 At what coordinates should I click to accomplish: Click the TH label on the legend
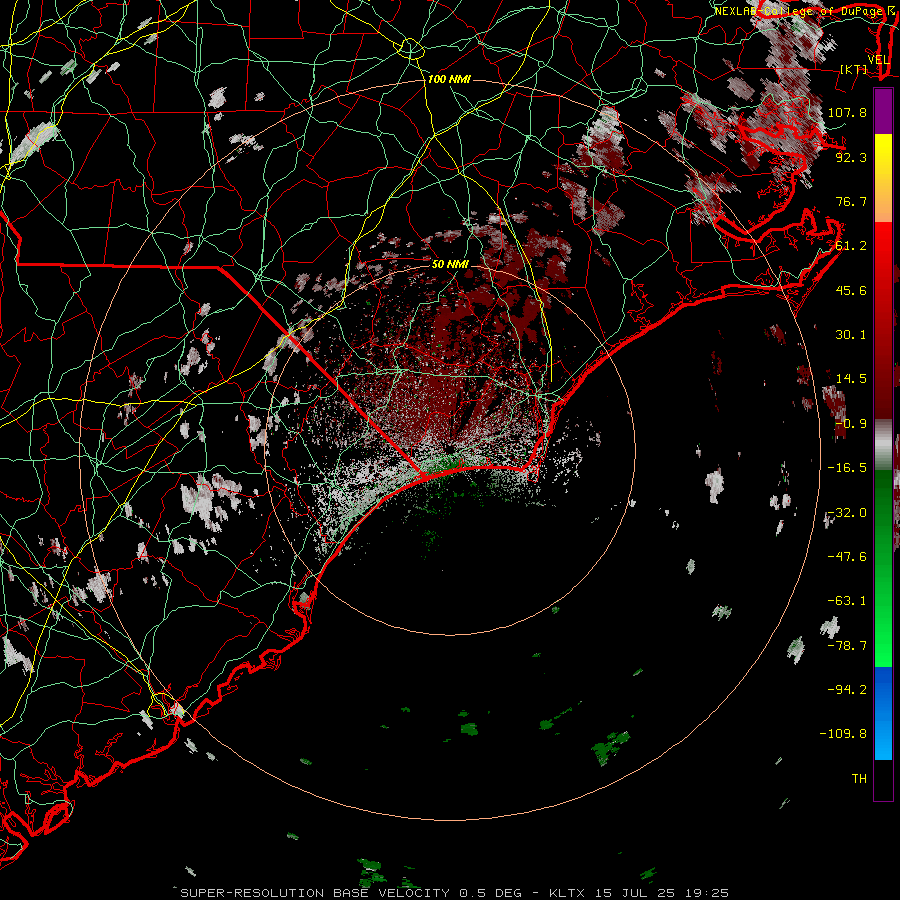[x=859, y=779]
